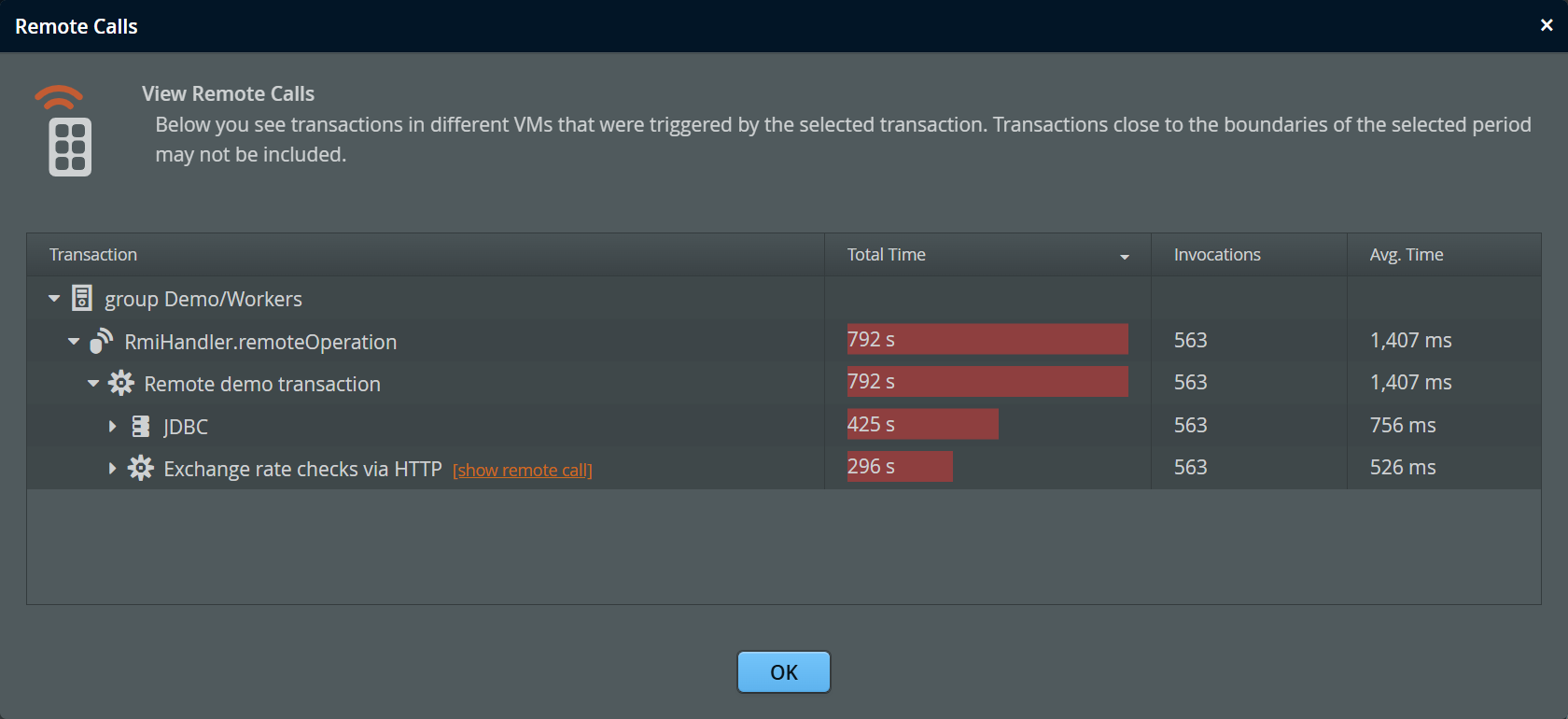Click the Total Time sort arrow
The height and width of the screenshot is (719, 1568).
[x=1125, y=257]
